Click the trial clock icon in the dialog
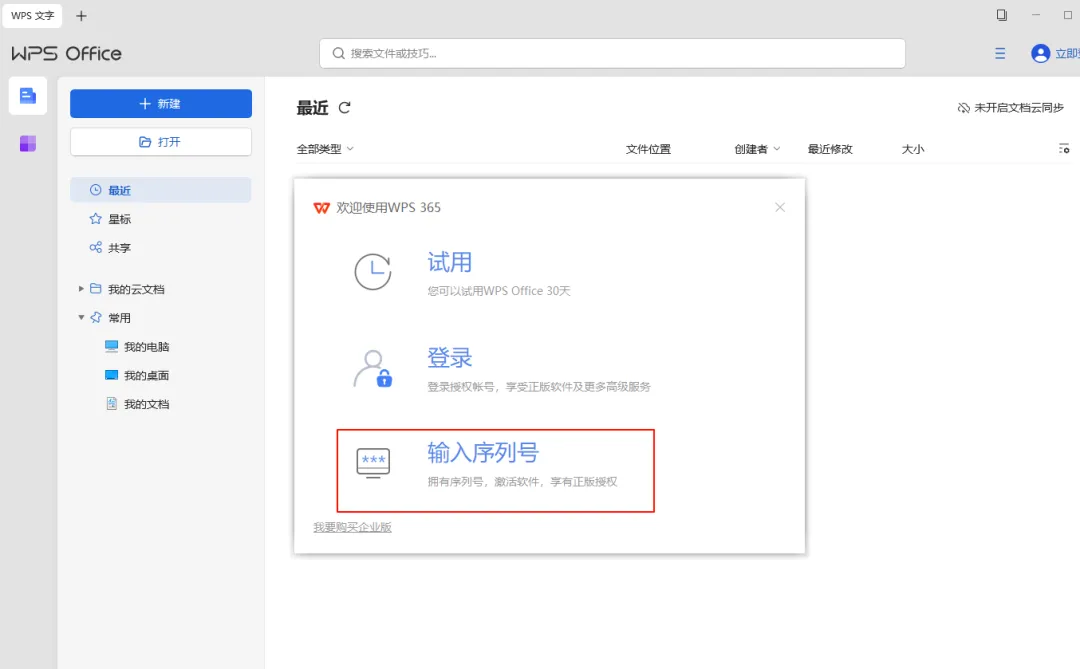The height and width of the screenshot is (669, 1080). 373,271
